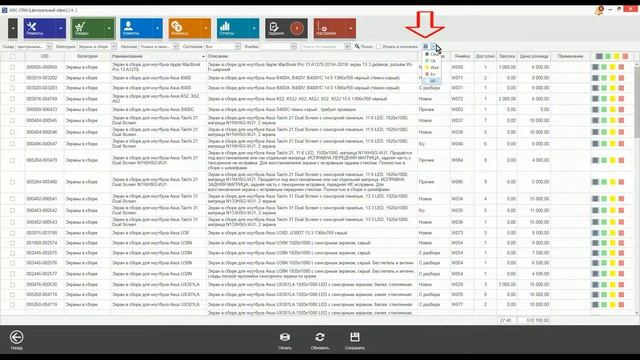The height and width of the screenshot is (360, 640).
Task: Click the yellow header color filter square
Action: pos(616,56)
